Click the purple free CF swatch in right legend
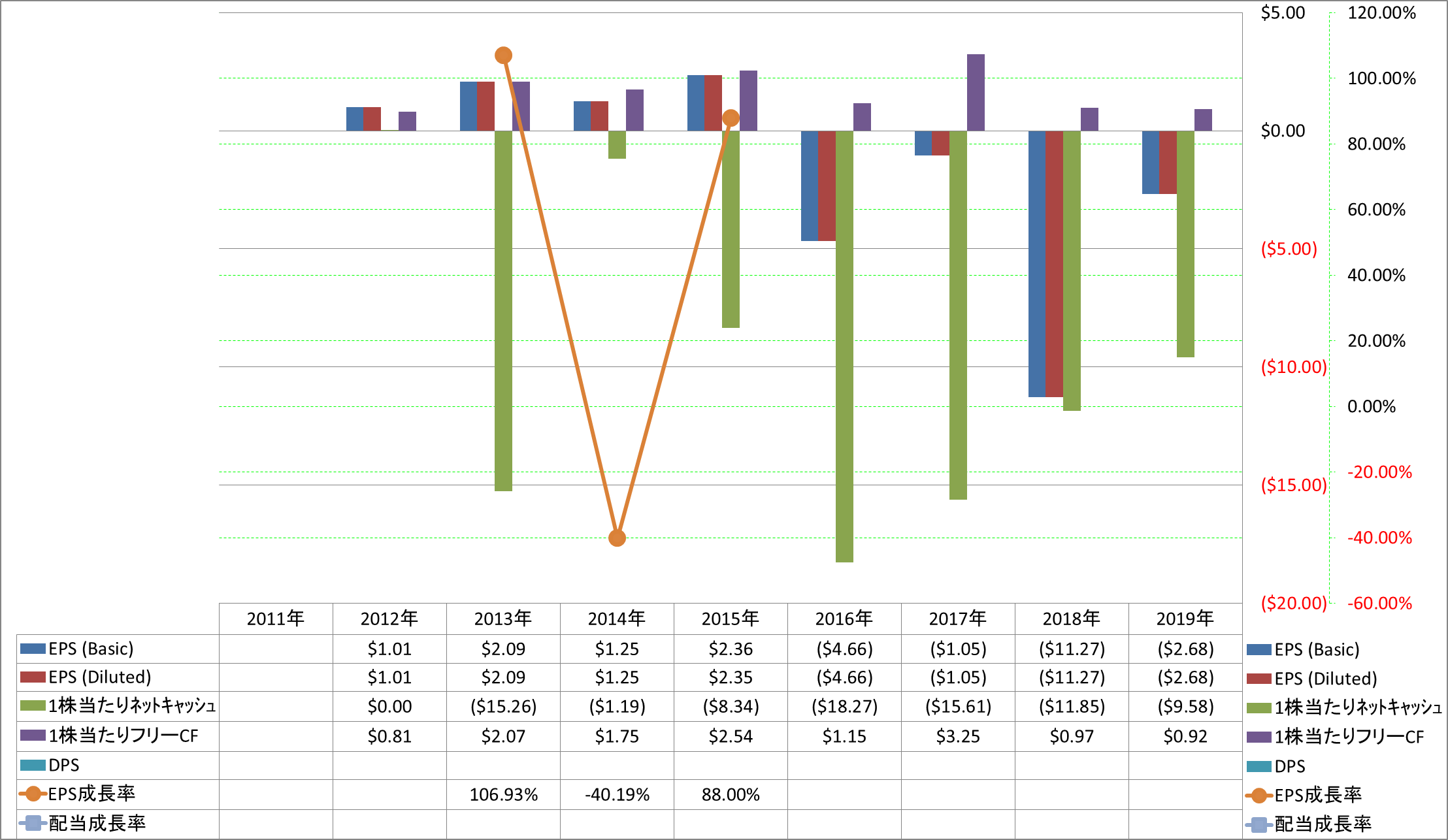 (x=1259, y=737)
